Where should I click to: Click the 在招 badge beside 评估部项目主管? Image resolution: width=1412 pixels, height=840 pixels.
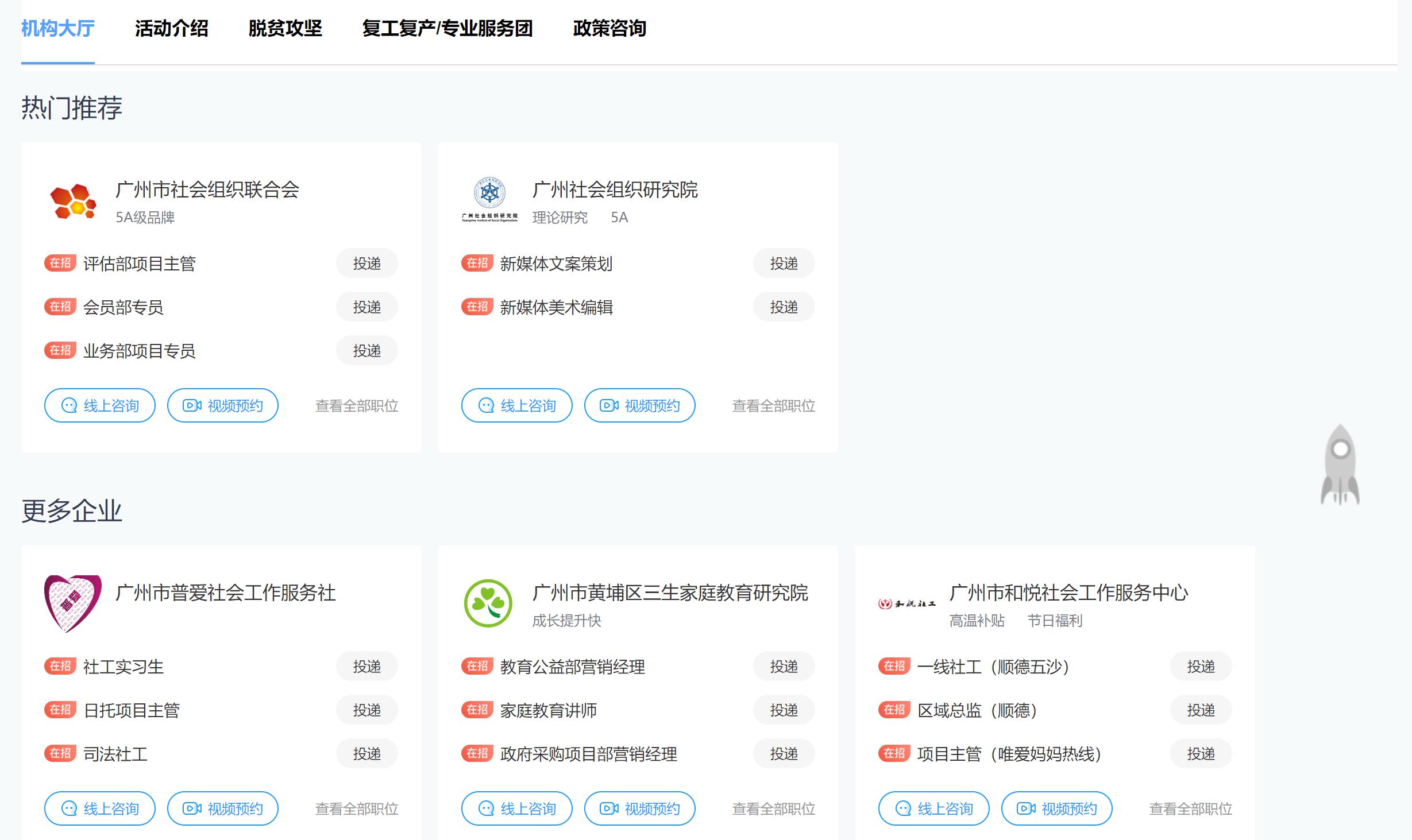(x=60, y=263)
